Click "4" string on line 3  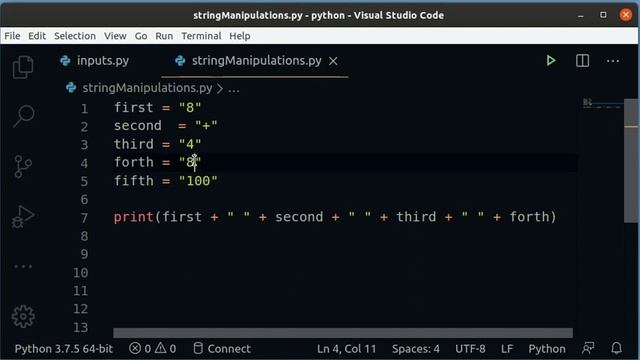tap(190, 144)
